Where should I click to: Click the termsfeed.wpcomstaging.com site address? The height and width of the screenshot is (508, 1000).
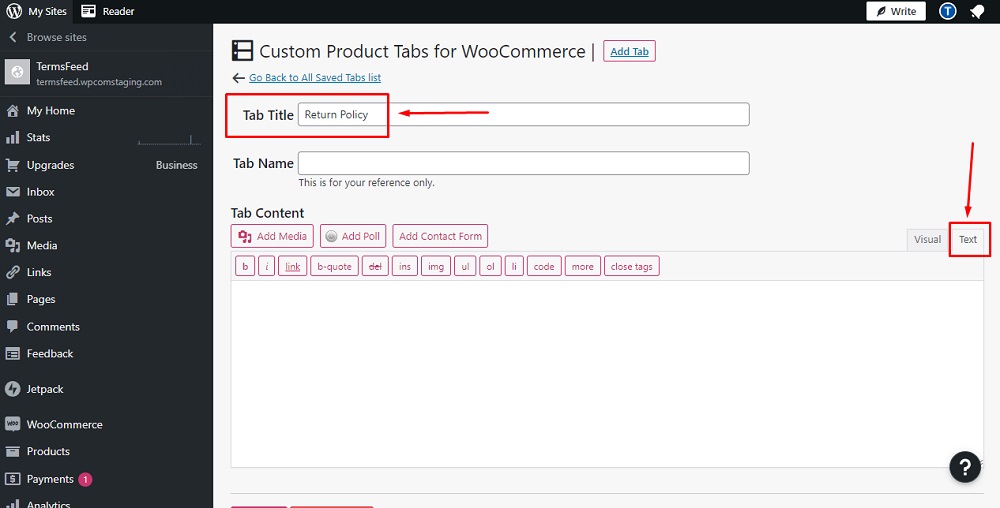pos(99,82)
